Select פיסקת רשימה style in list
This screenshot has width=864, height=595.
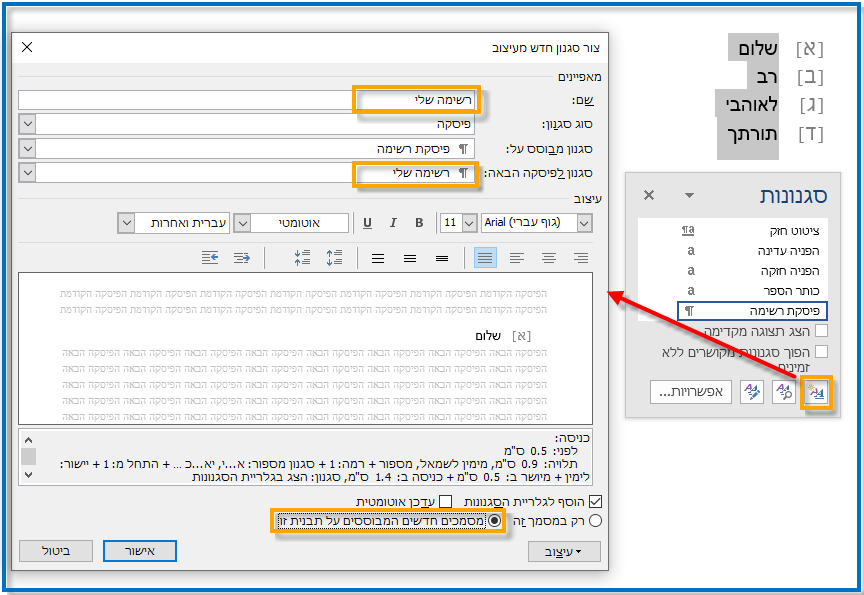pos(752,311)
